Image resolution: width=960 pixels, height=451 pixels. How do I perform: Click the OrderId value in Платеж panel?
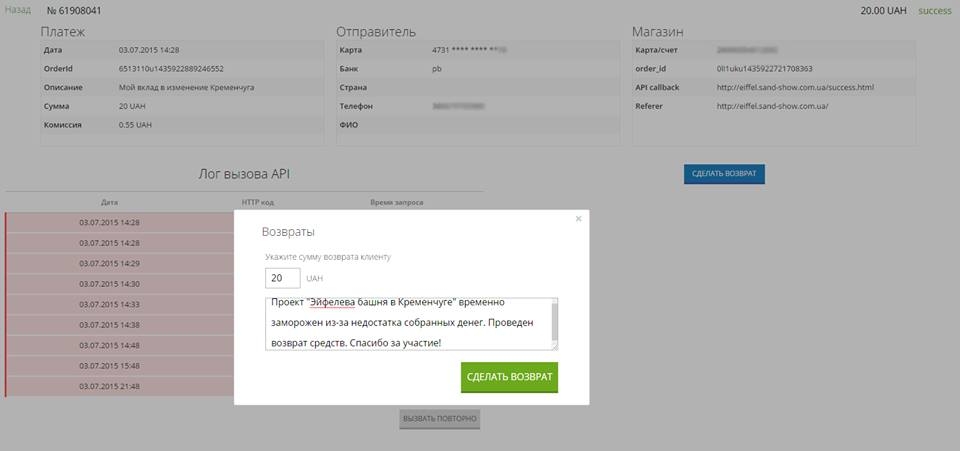point(171,69)
